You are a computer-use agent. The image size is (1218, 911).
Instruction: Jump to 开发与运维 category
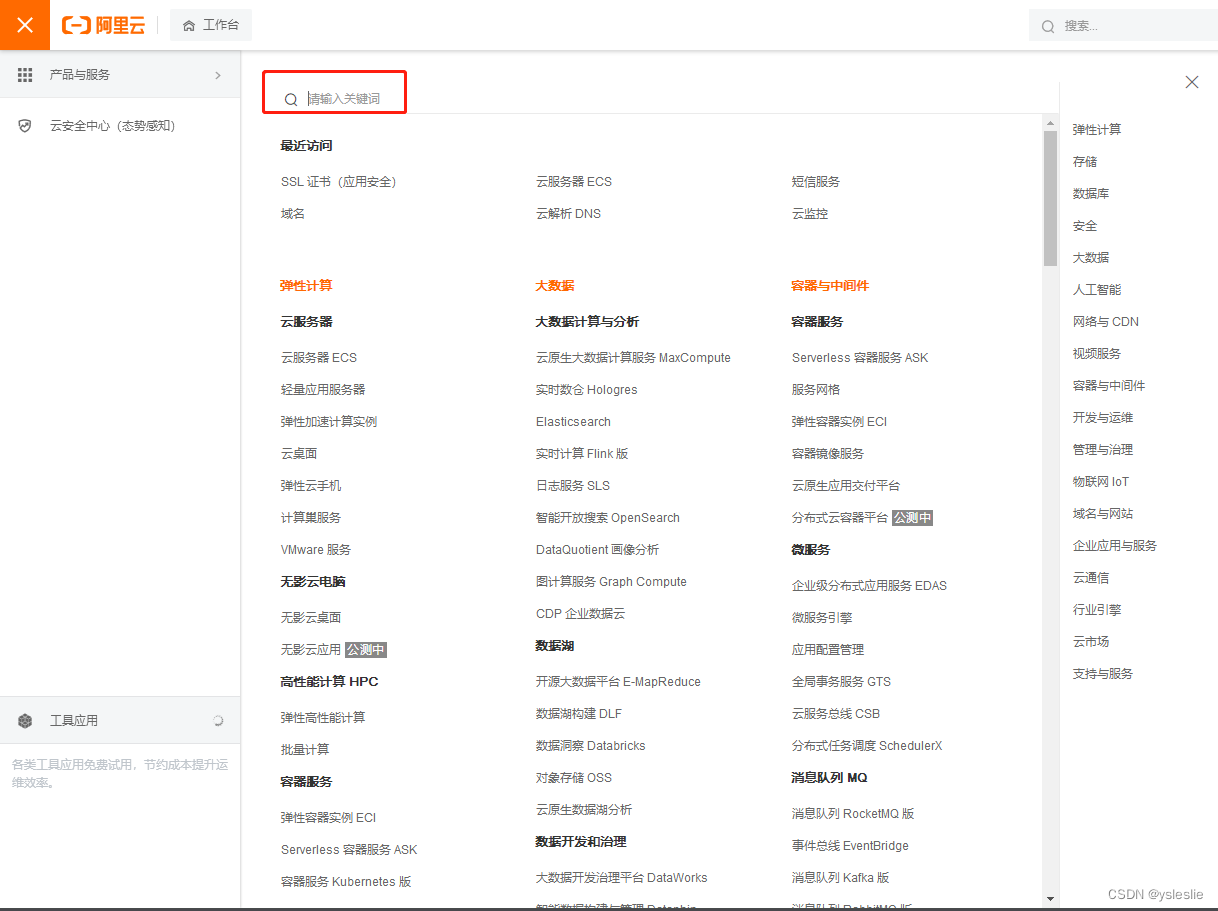pyautogui.click(x=1103, y=418)
